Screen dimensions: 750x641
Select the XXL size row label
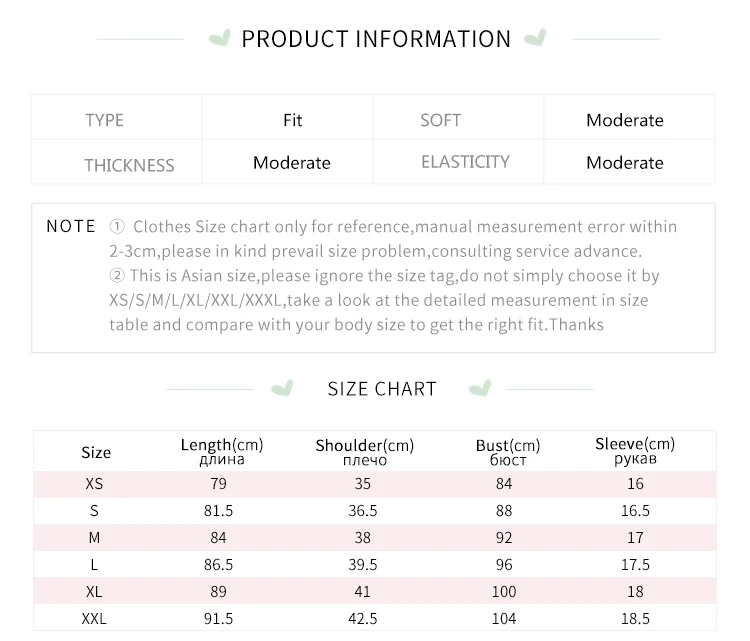[94, 619]
